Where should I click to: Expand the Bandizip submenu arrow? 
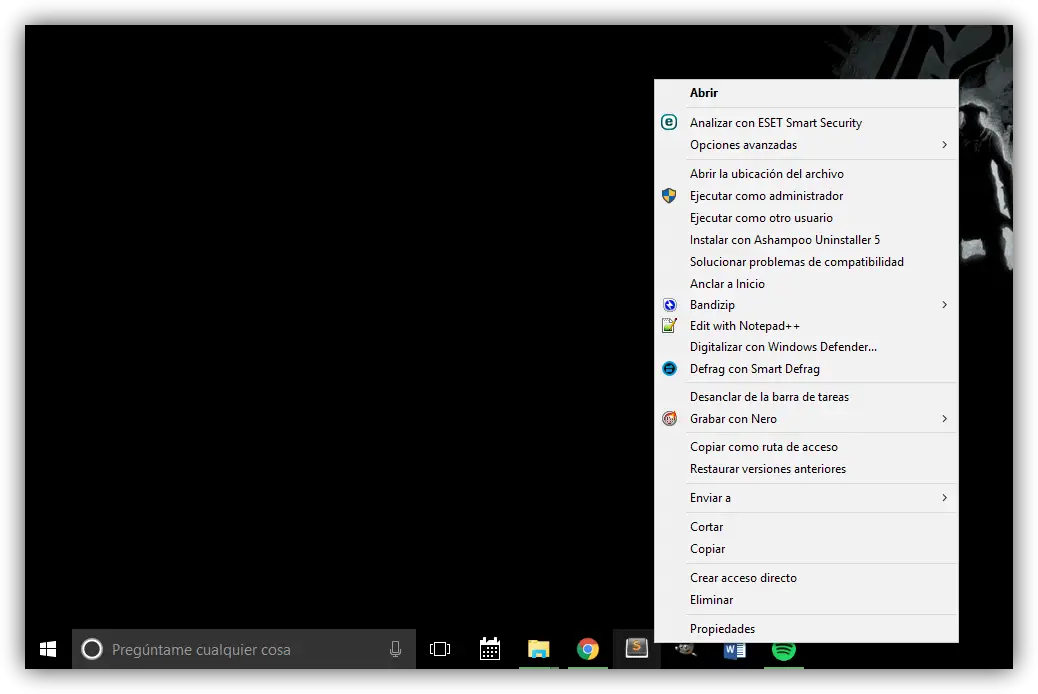tap(945, 305)
